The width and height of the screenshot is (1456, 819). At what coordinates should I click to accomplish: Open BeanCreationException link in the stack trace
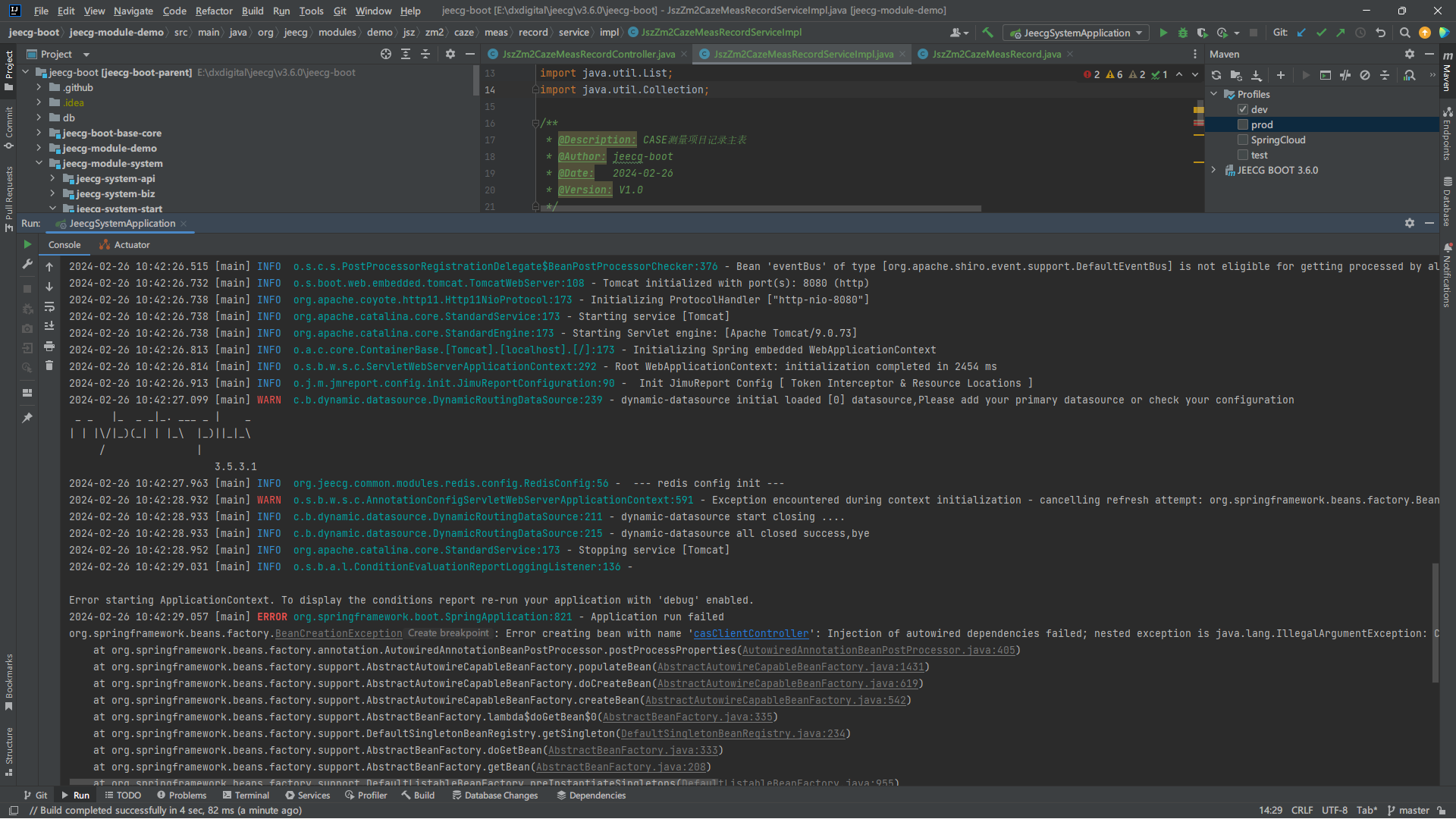pyautogui.click(x=338, y=634)
